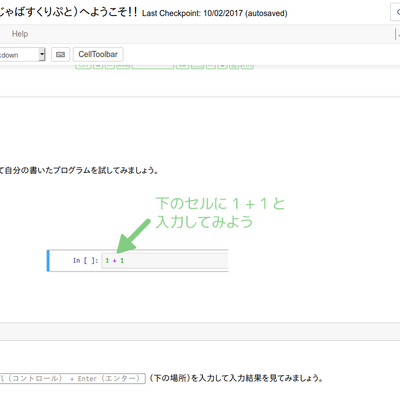400x400 pixels.
Task: Click the CellToolbar button
Action: click(98, 54)
